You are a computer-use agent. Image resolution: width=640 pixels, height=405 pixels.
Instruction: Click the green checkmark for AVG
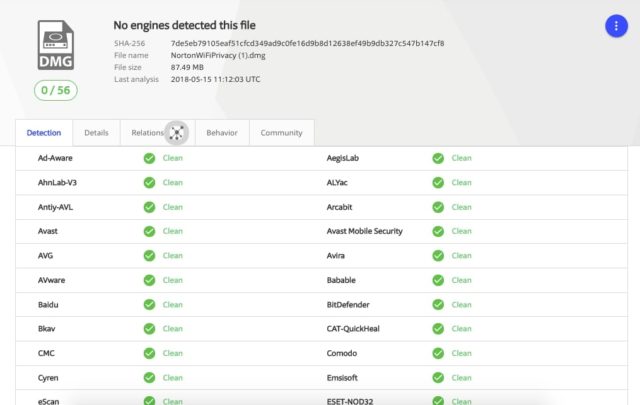tap(149, 256)
